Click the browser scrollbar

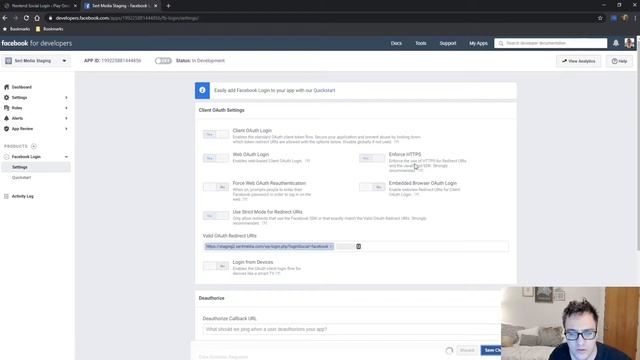click(x=638, y=143)
